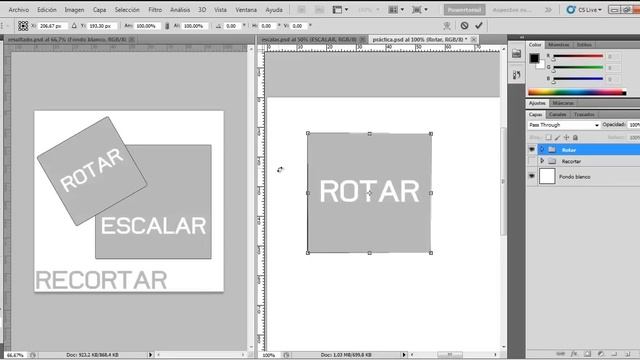Click the status preview icon next to 100%
Image resolution: width=640 pixels, height=360 pixels.
[x=287, y=355]
